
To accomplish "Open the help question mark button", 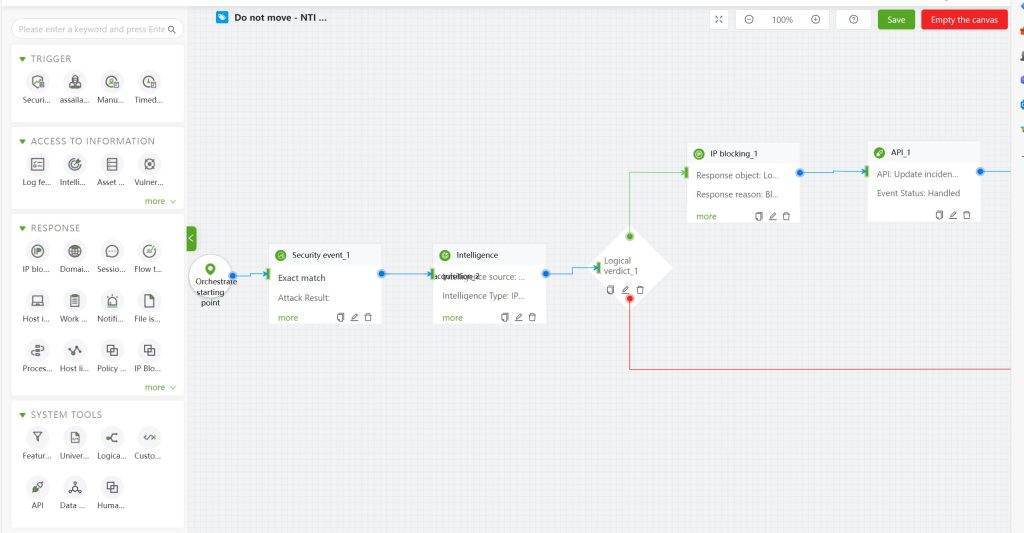I will click(x=854, y=20).
